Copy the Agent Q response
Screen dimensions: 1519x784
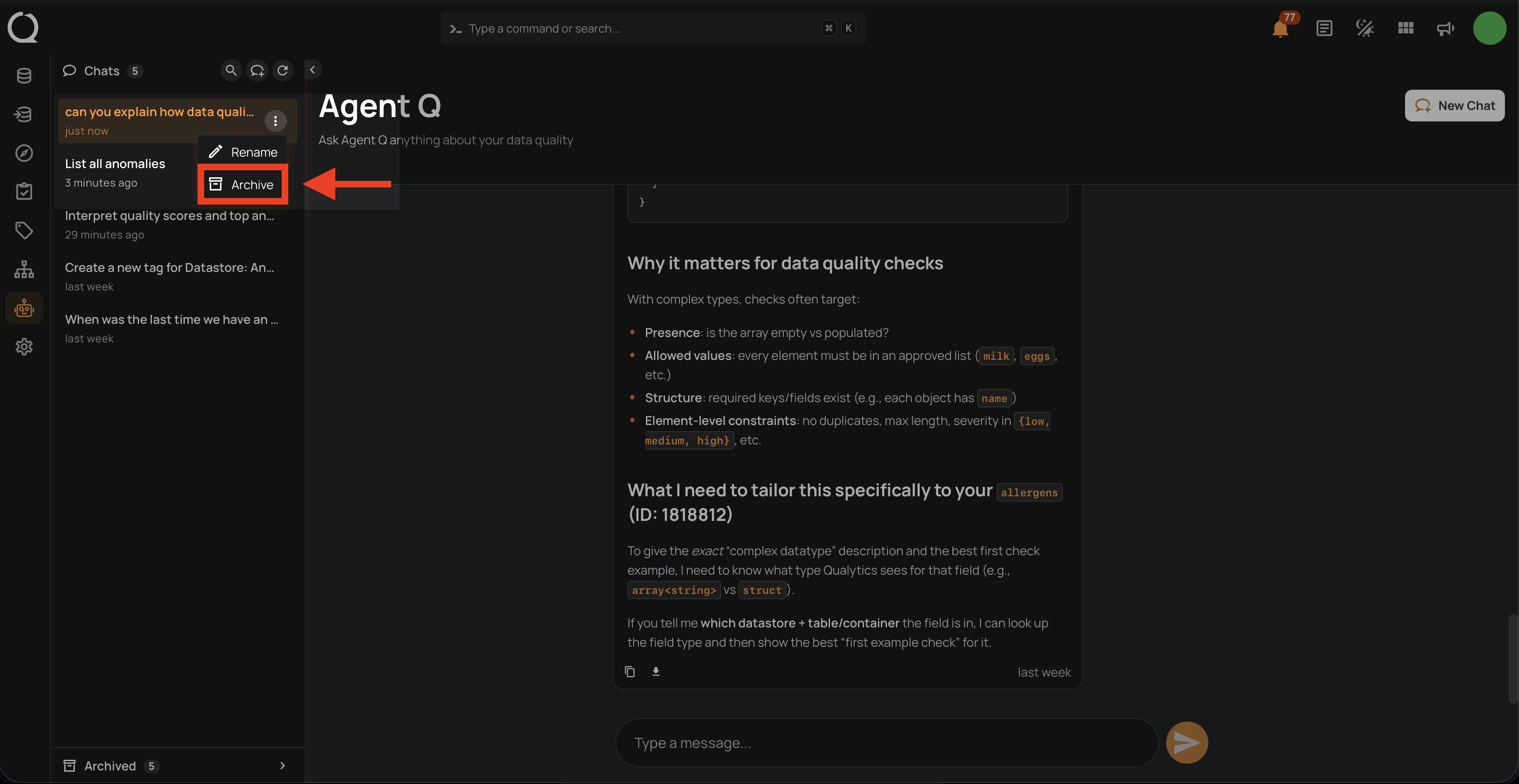coord(630,671)
